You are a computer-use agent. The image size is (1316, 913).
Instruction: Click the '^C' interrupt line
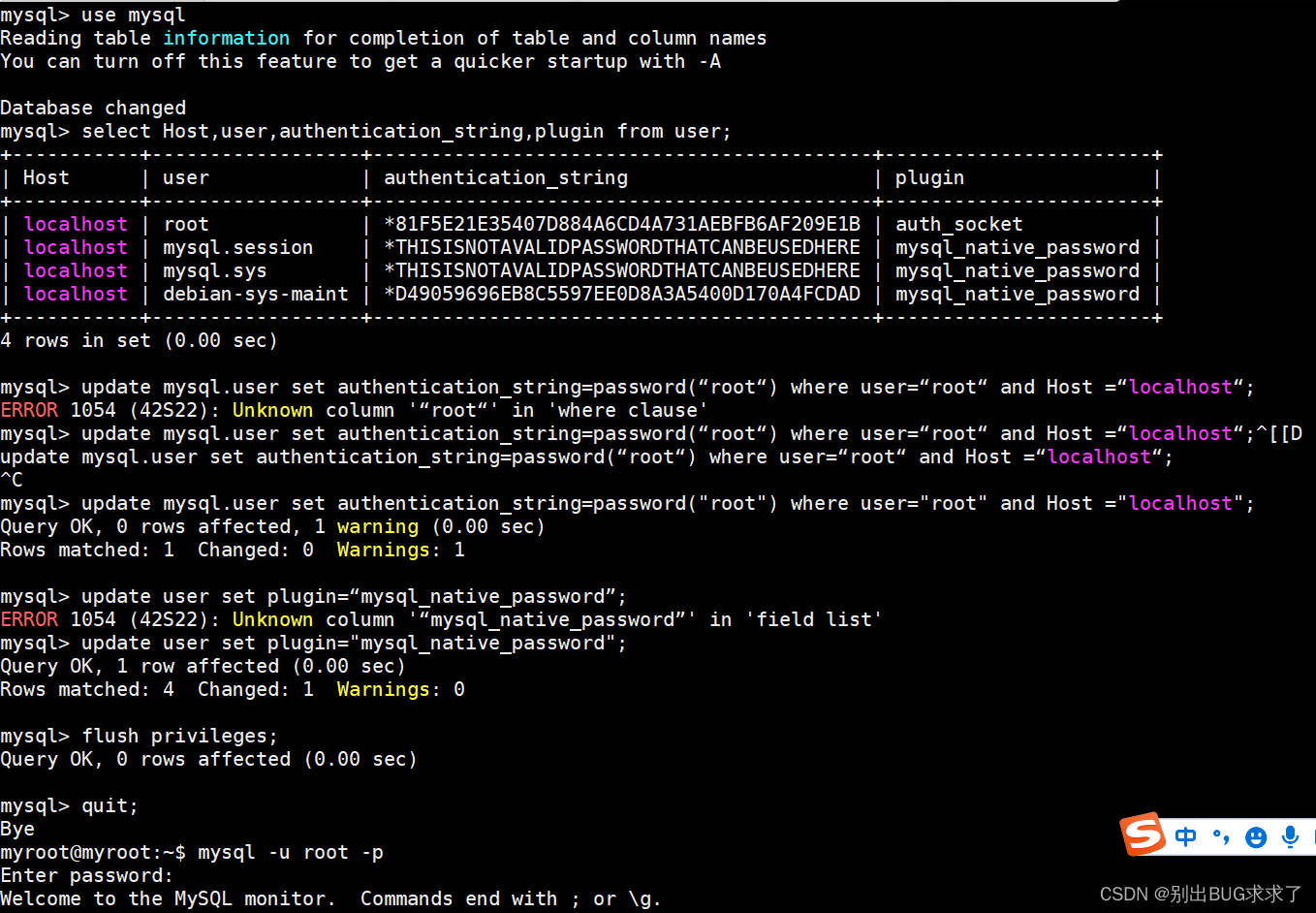12,480
